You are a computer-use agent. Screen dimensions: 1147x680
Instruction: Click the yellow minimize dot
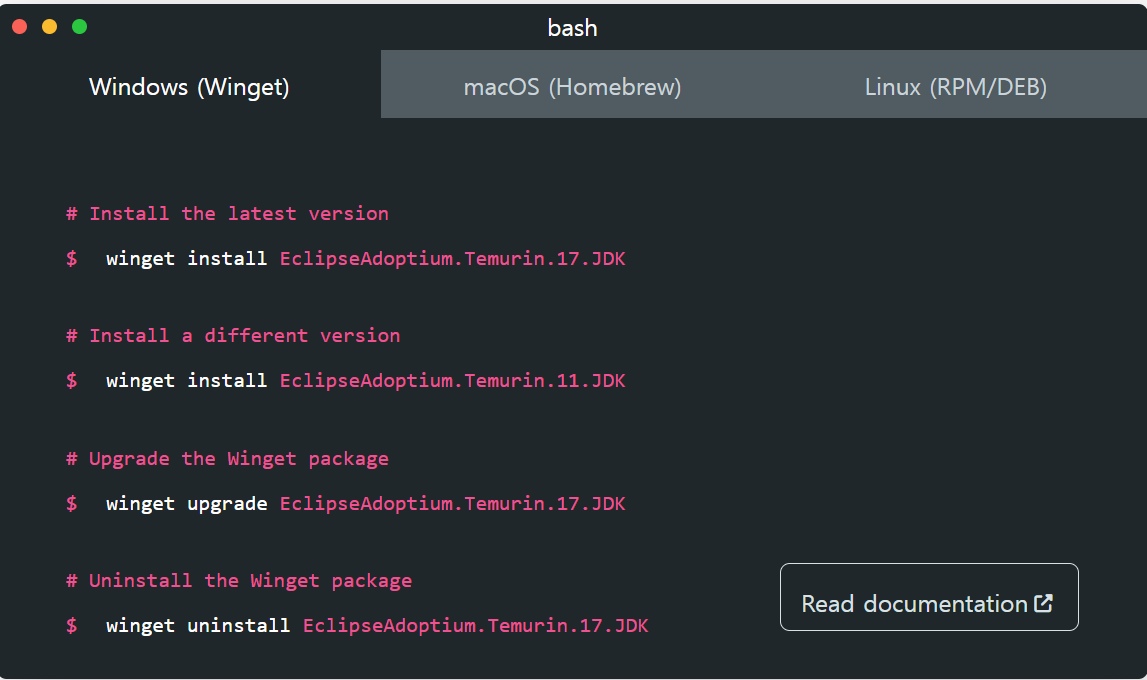pos(50,27)
